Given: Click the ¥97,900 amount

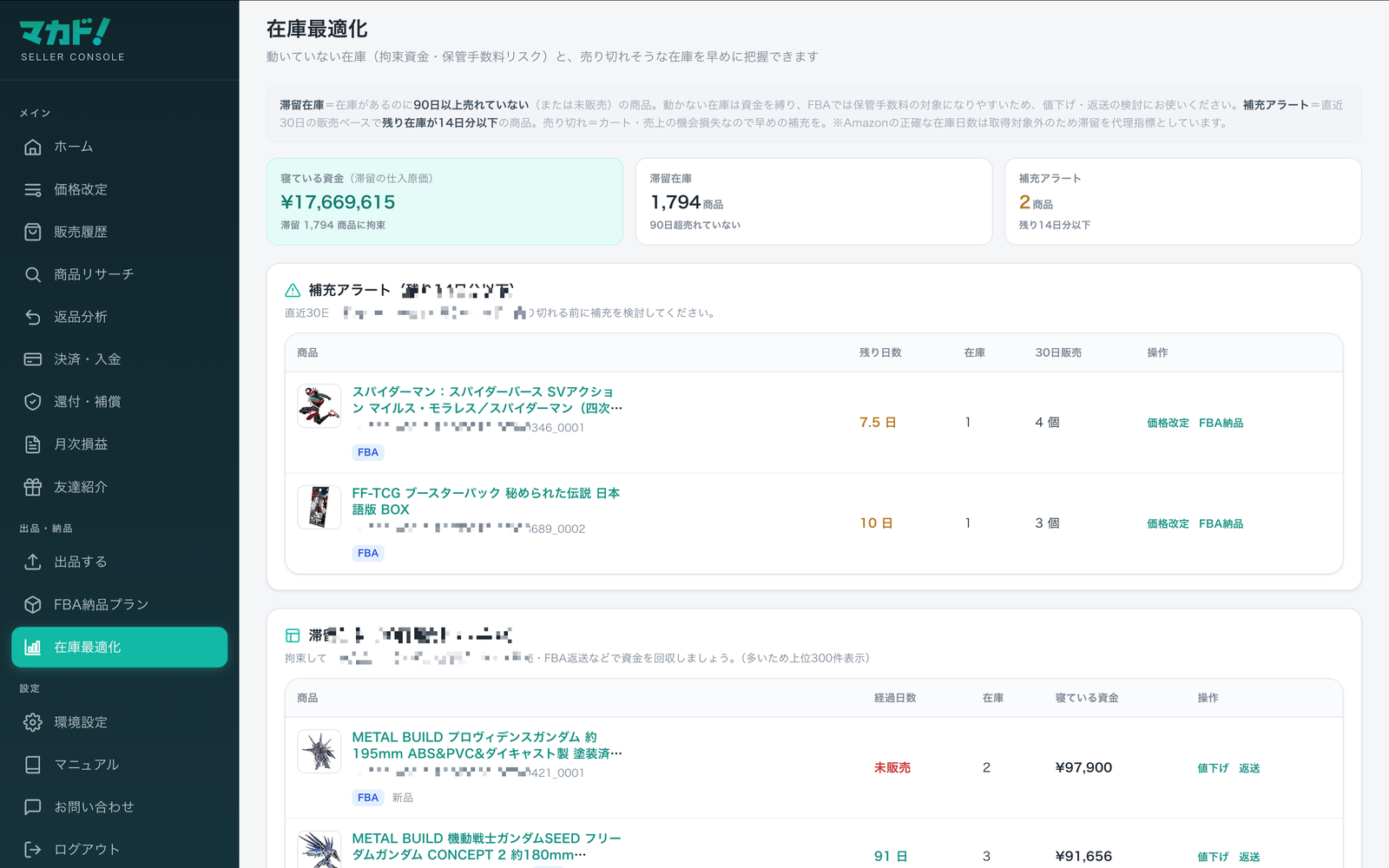Looking at the screenshot, I should click(x=1083, y=767).
